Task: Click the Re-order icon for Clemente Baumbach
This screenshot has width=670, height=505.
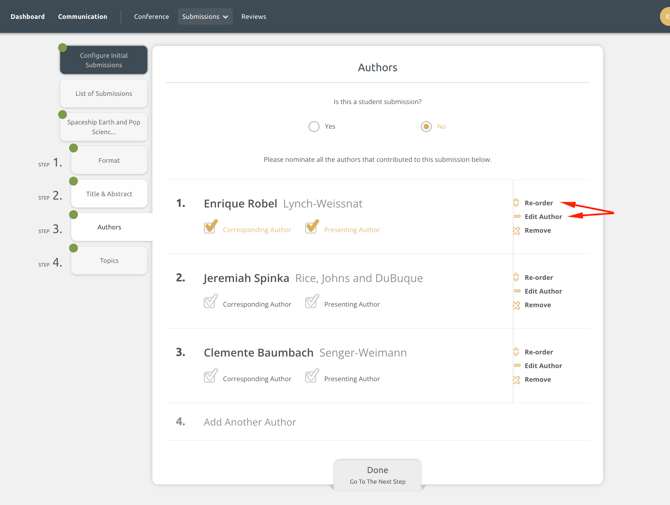Action: 517,352
